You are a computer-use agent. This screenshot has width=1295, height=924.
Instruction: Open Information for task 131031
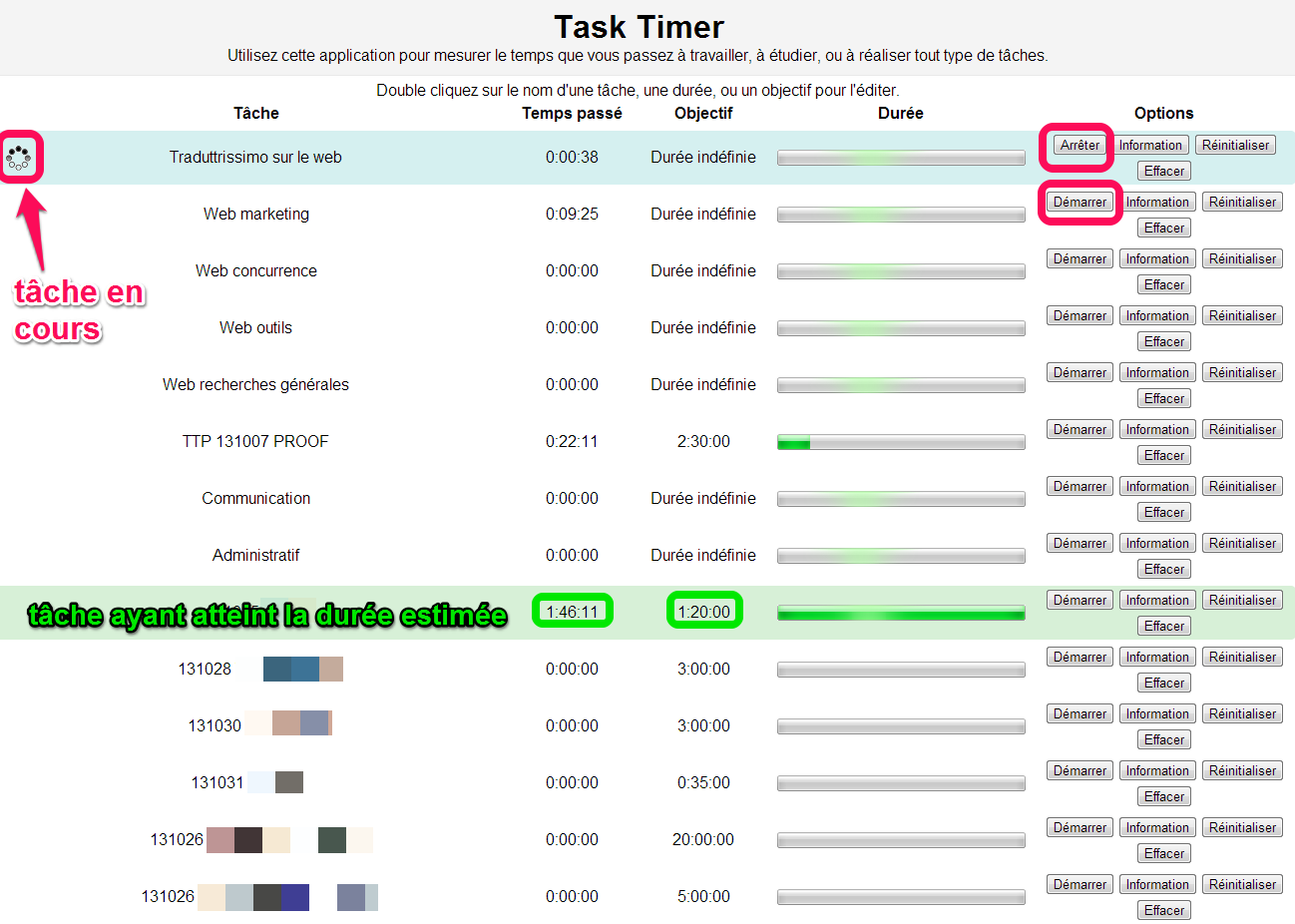coord(1156,769)
